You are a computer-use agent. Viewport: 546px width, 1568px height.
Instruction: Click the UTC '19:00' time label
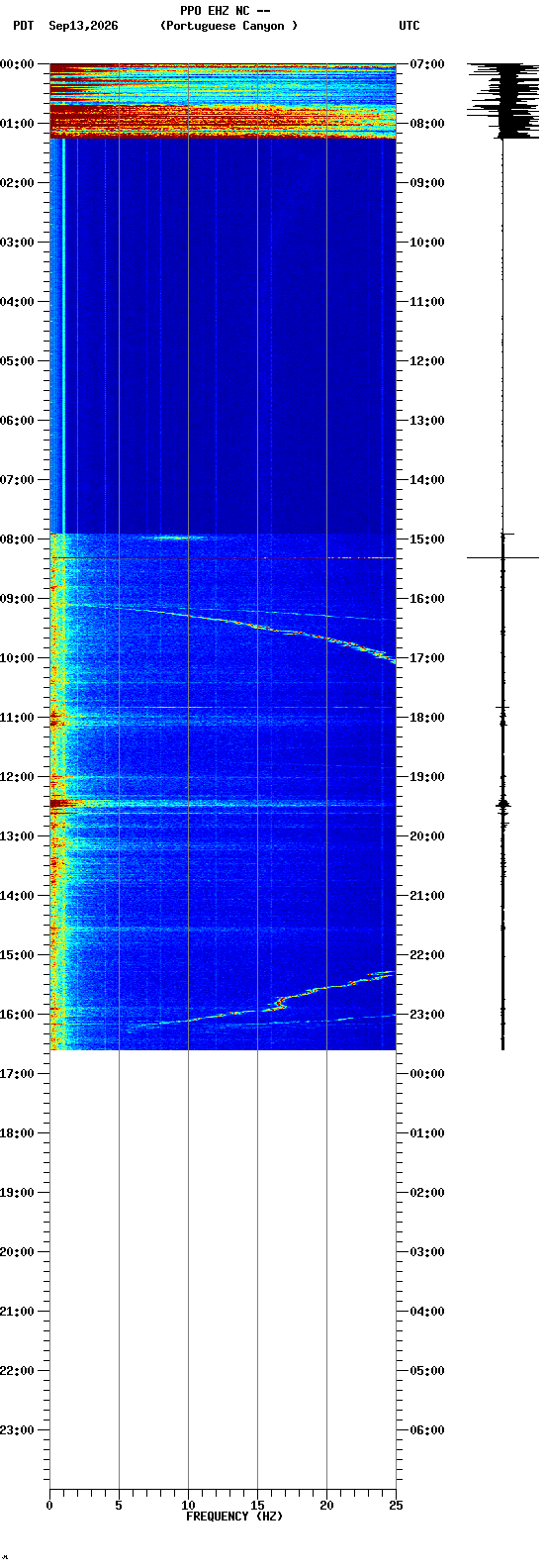[x=426, y=776]
